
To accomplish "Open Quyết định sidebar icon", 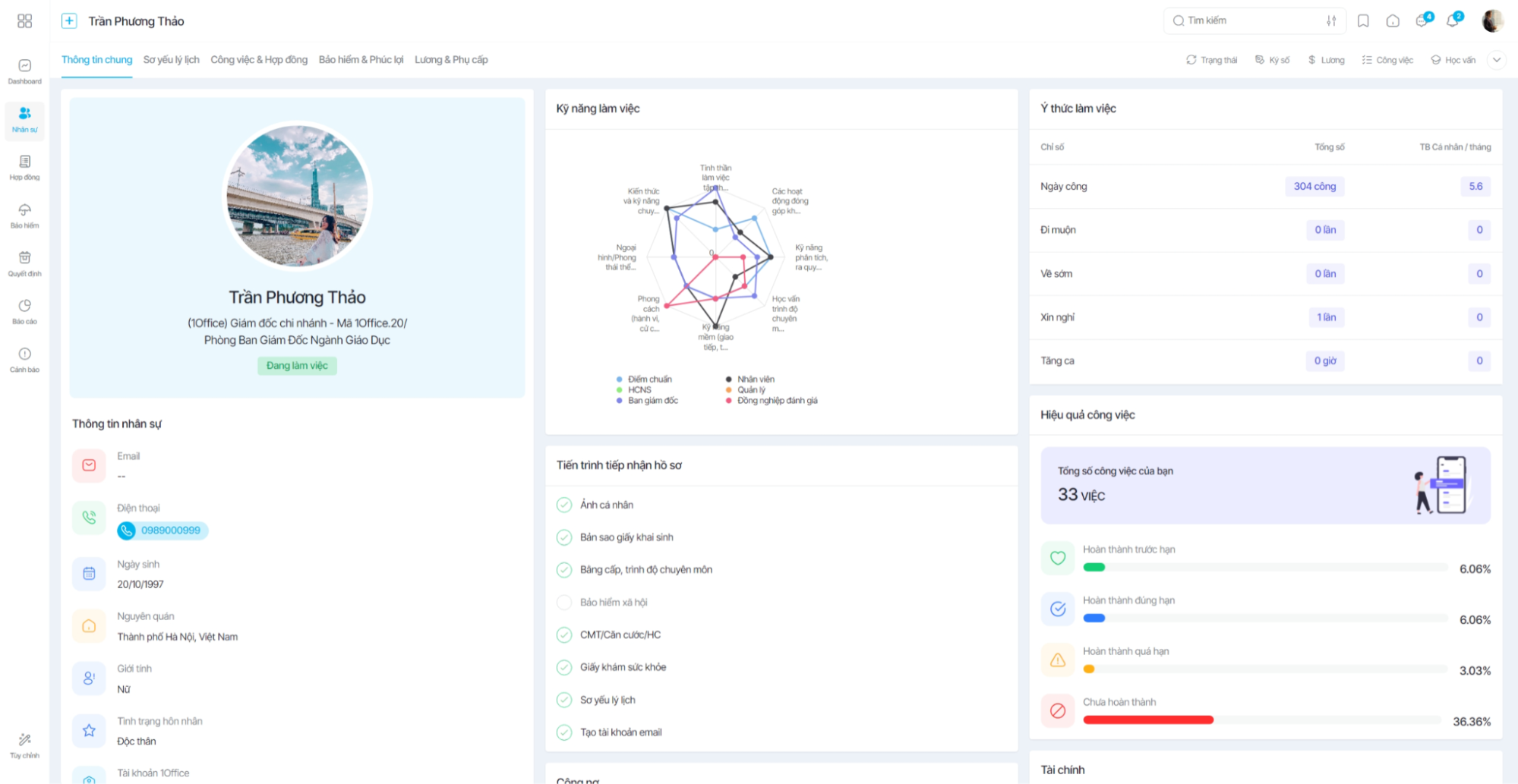I will [x=24, y=263].
